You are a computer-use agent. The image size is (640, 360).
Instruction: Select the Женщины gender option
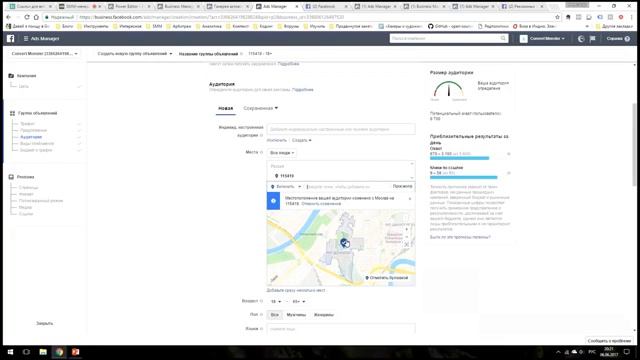324,315
